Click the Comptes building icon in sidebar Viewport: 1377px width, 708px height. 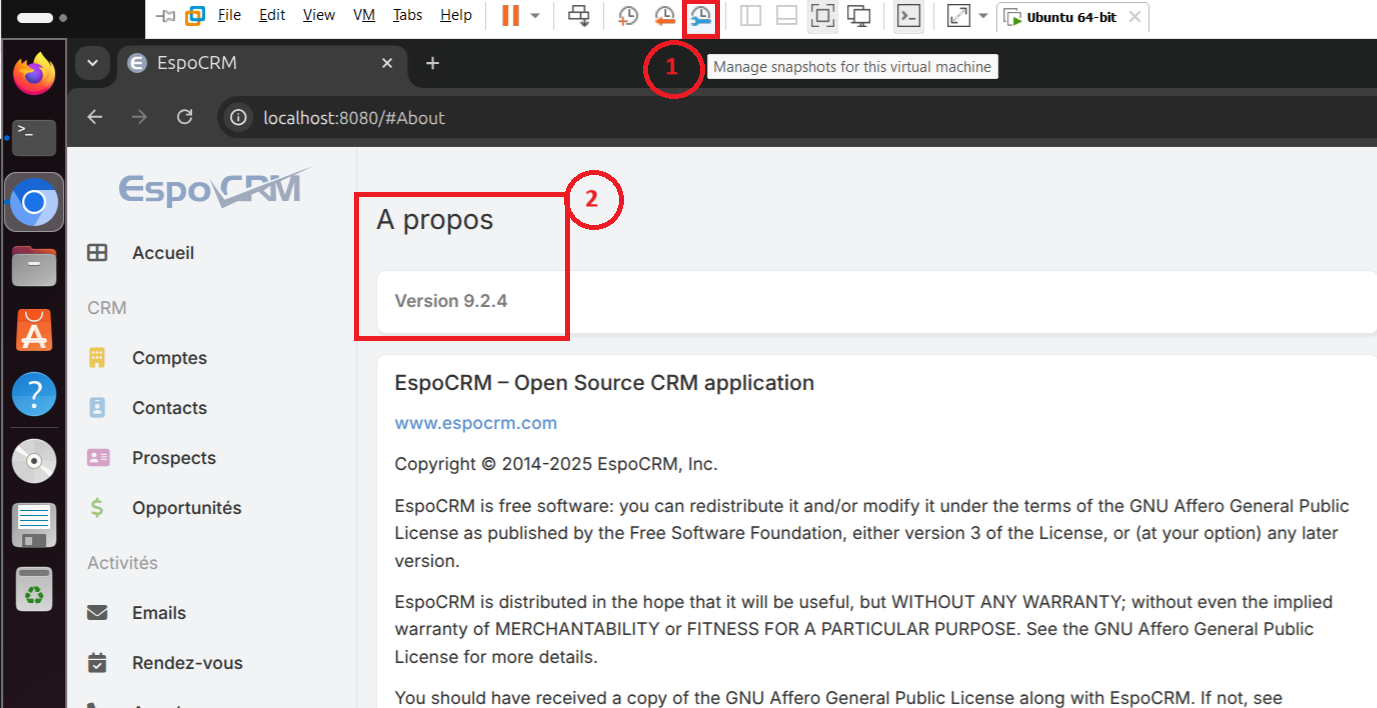click(x=97, y=358)
